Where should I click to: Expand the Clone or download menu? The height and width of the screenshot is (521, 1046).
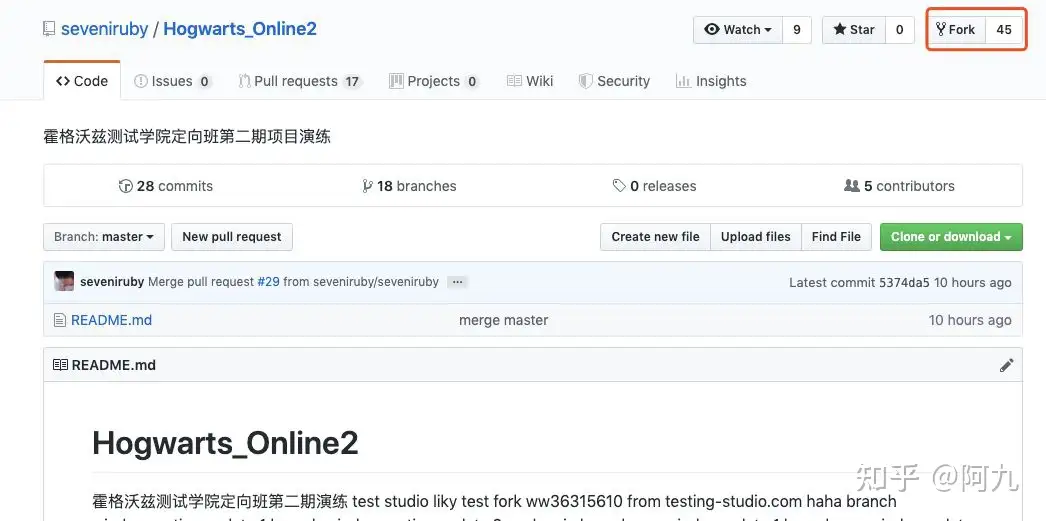(x=951, y=237)
